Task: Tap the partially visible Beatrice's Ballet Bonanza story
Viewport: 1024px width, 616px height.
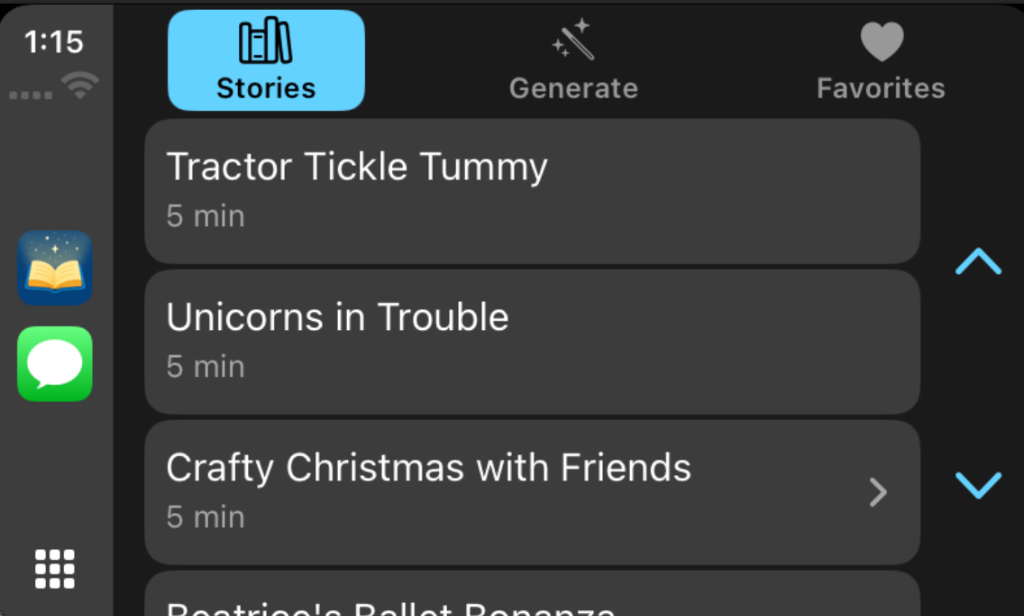Action: pyautogui.click(x=532, y=600)
